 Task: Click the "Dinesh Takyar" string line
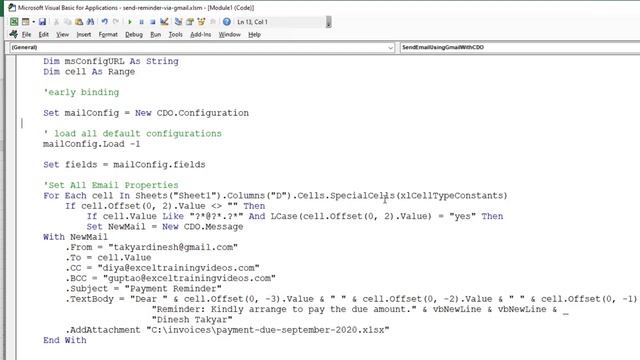click(x=192, y=320)
